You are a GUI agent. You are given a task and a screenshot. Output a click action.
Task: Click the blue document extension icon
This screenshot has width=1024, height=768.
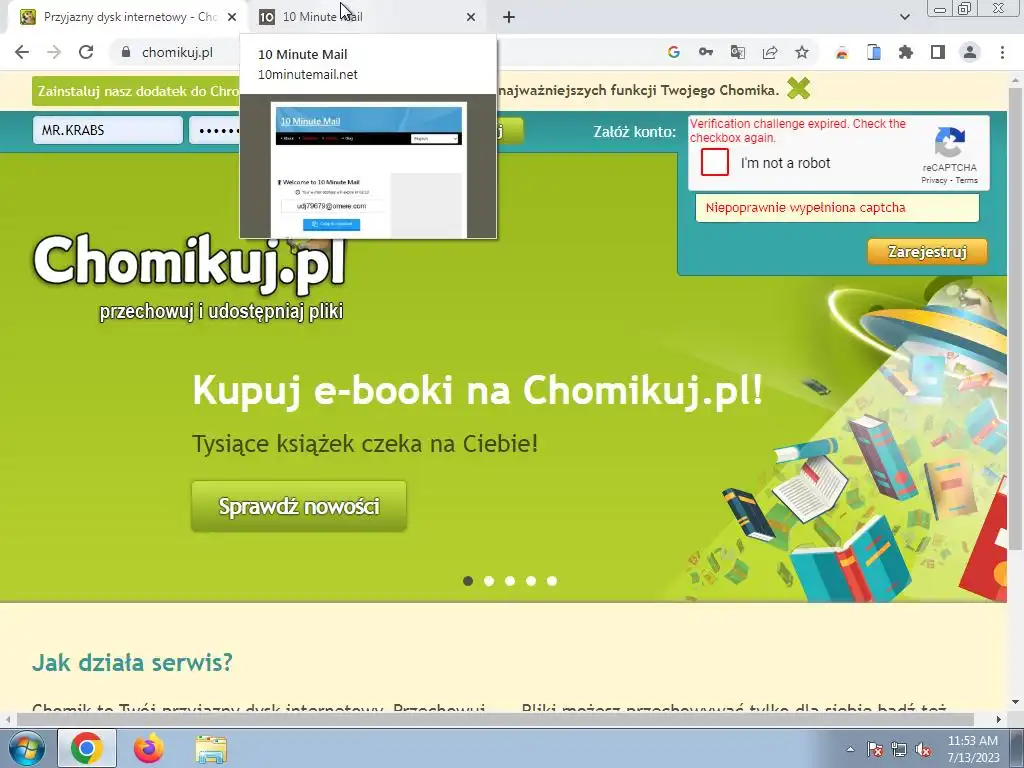click(x=874, y=52)
